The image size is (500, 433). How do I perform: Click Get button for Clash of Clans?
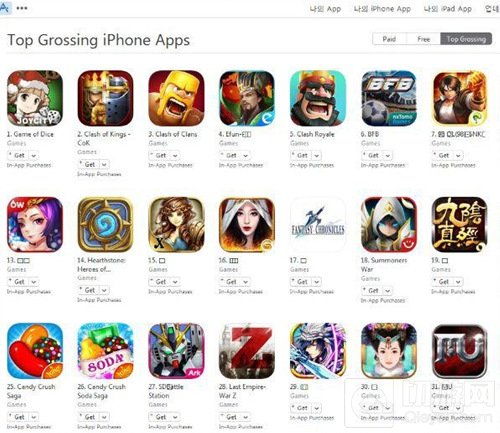pos(160,155)
